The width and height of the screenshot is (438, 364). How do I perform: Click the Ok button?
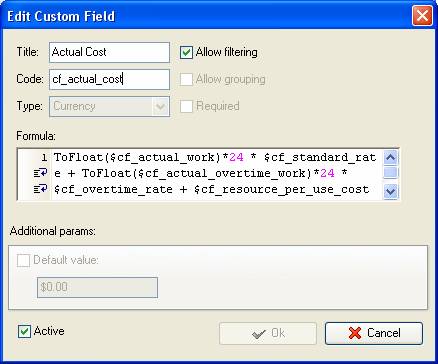268,333
